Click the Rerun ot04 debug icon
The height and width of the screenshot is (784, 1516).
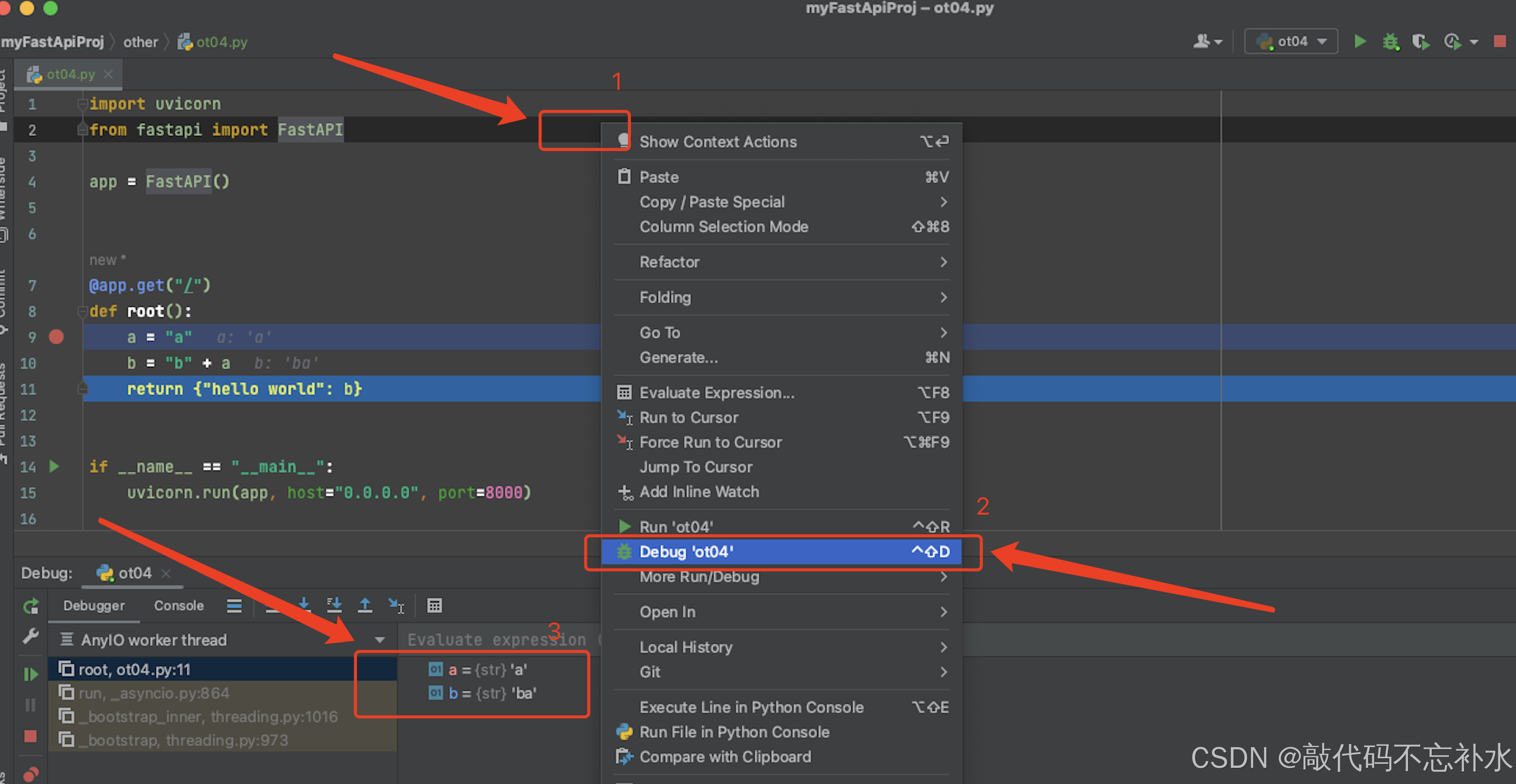(x=31, y=606)
